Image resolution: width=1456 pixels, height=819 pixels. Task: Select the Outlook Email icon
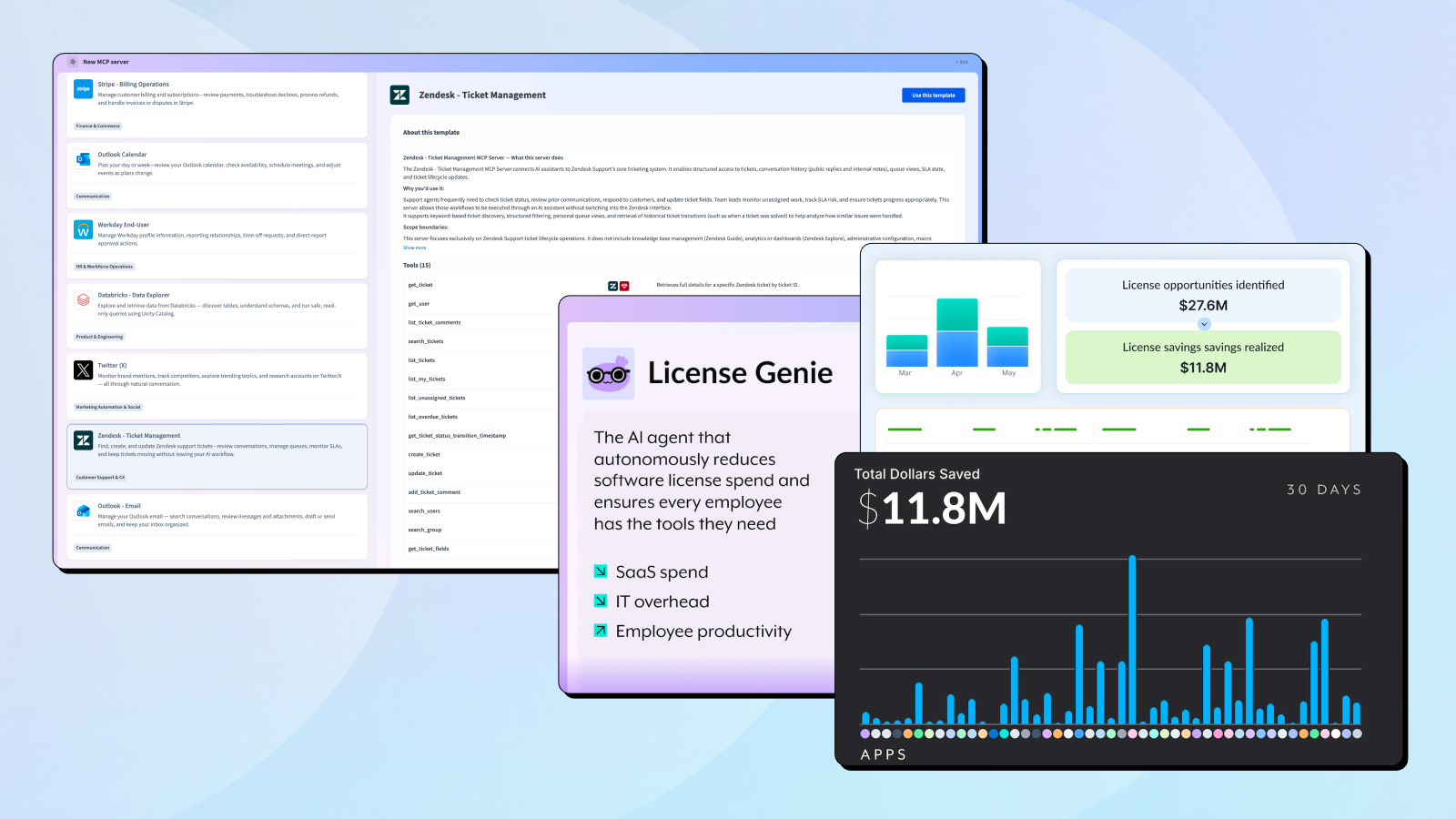(x=83, y=511)
